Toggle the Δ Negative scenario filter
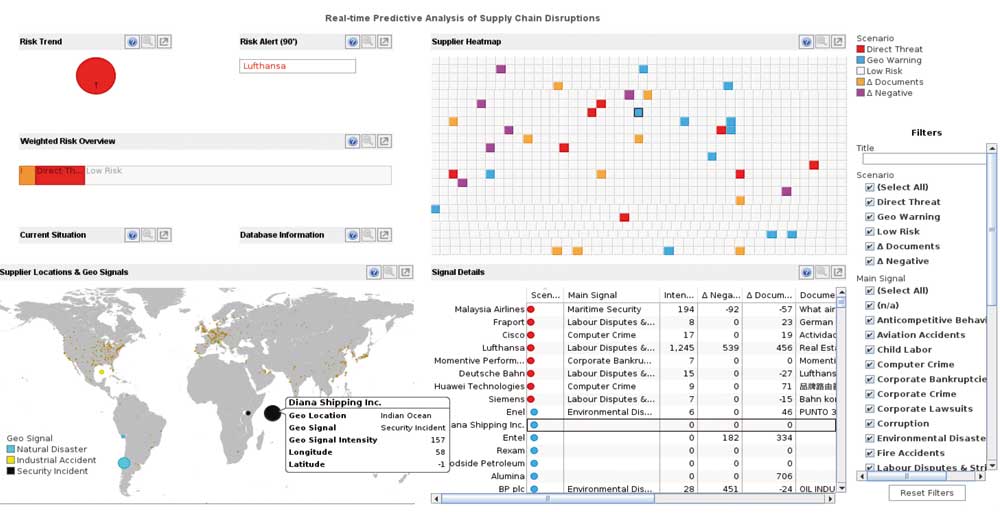Screen dimensions: 1000x521 point(869,261)
